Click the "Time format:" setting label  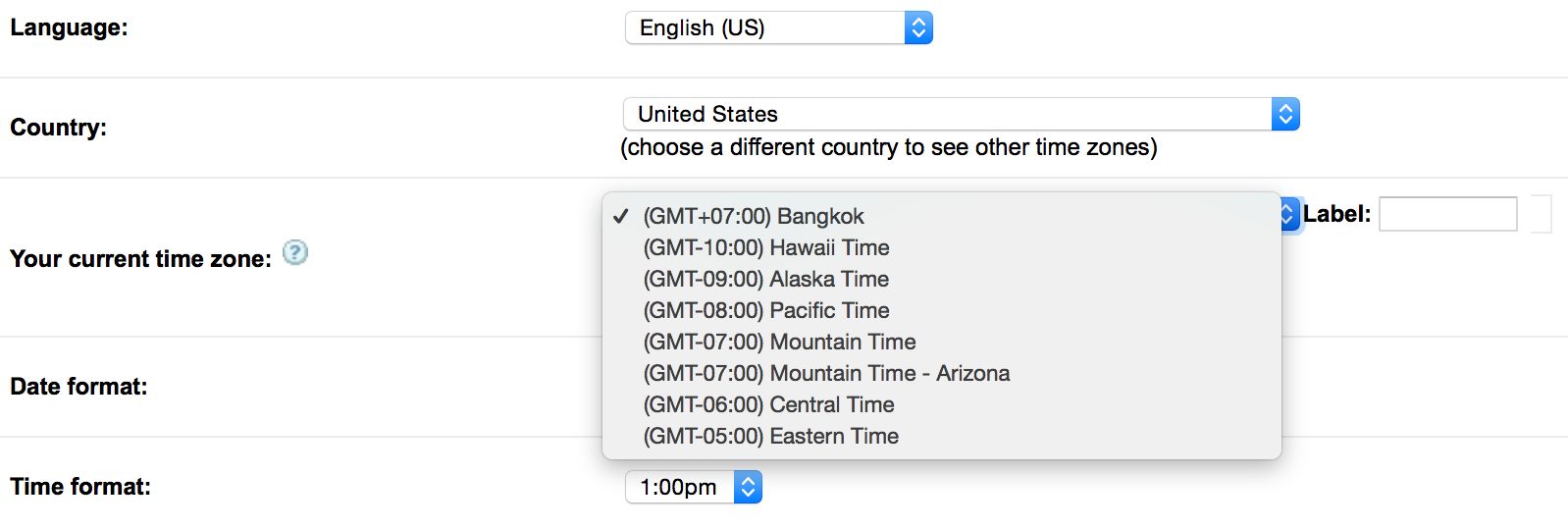pyautogui.click(x=80, y=487)
